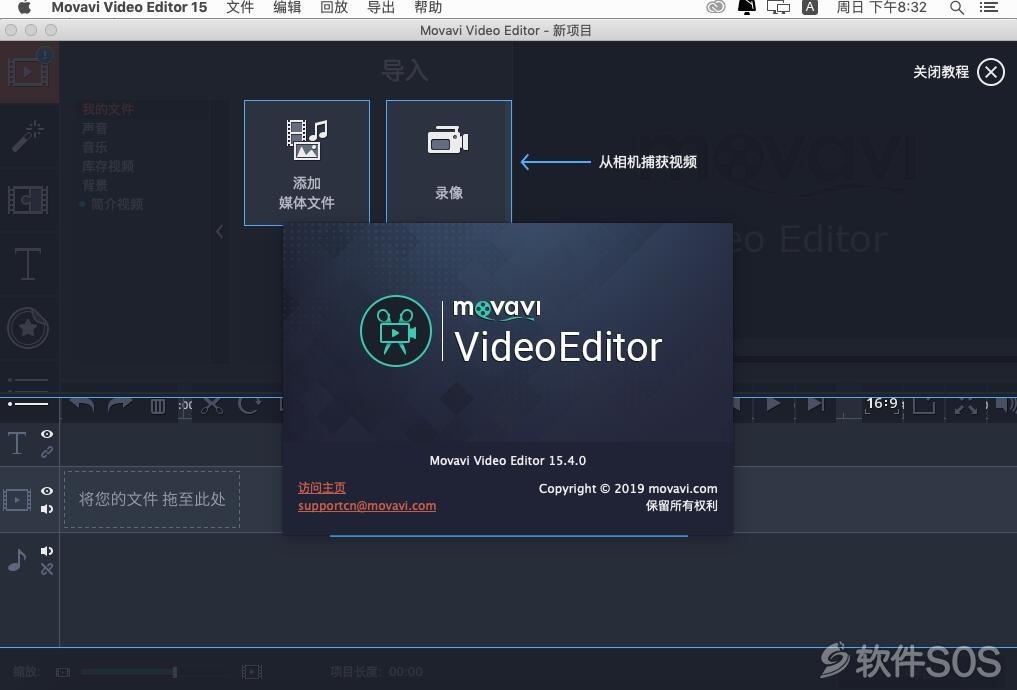Select 背景 in the import list

pyautogui.click(x=95, y=185)
